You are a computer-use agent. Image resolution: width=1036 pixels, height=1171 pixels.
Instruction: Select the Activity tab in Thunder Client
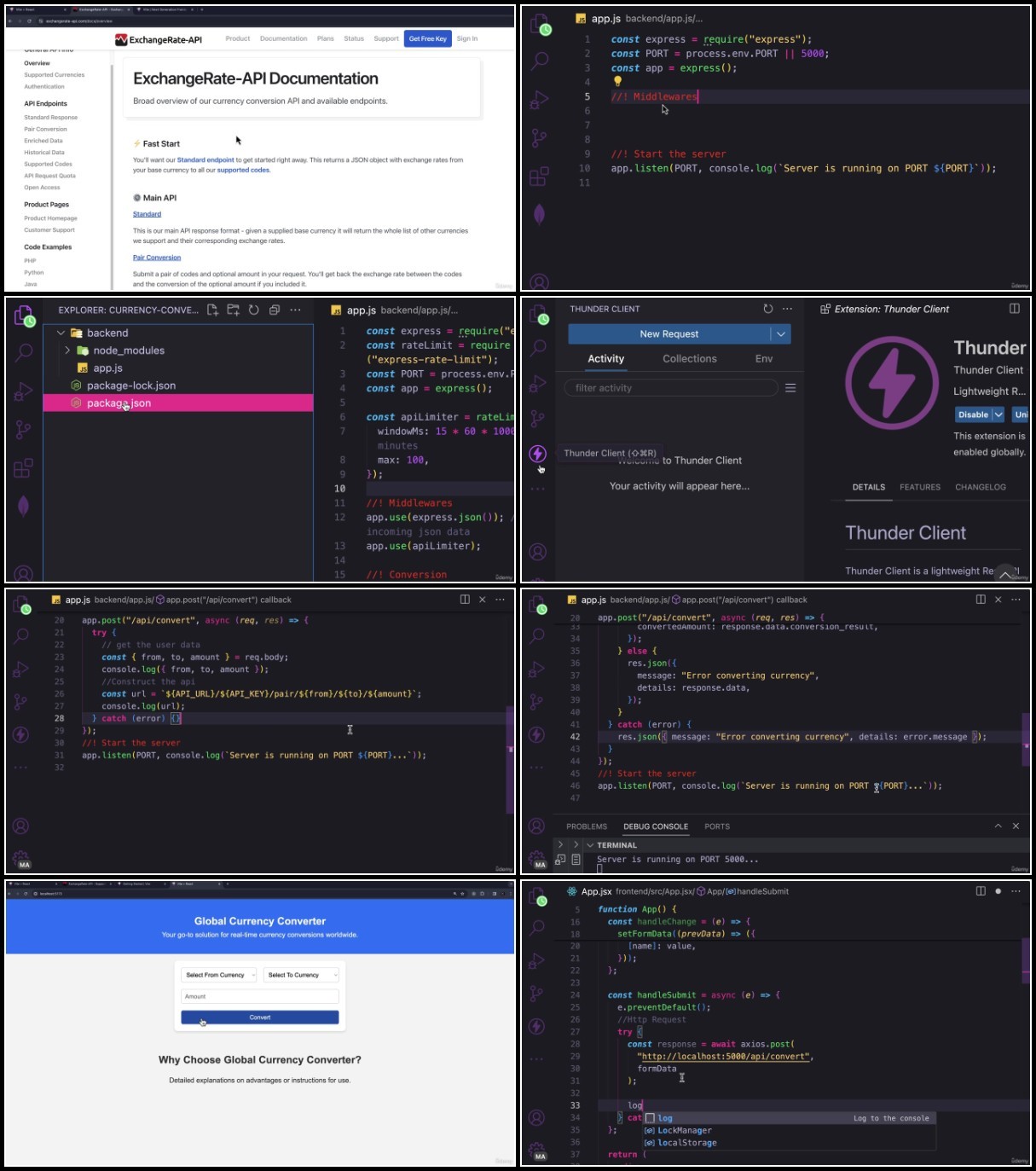[x=606, y=359]
